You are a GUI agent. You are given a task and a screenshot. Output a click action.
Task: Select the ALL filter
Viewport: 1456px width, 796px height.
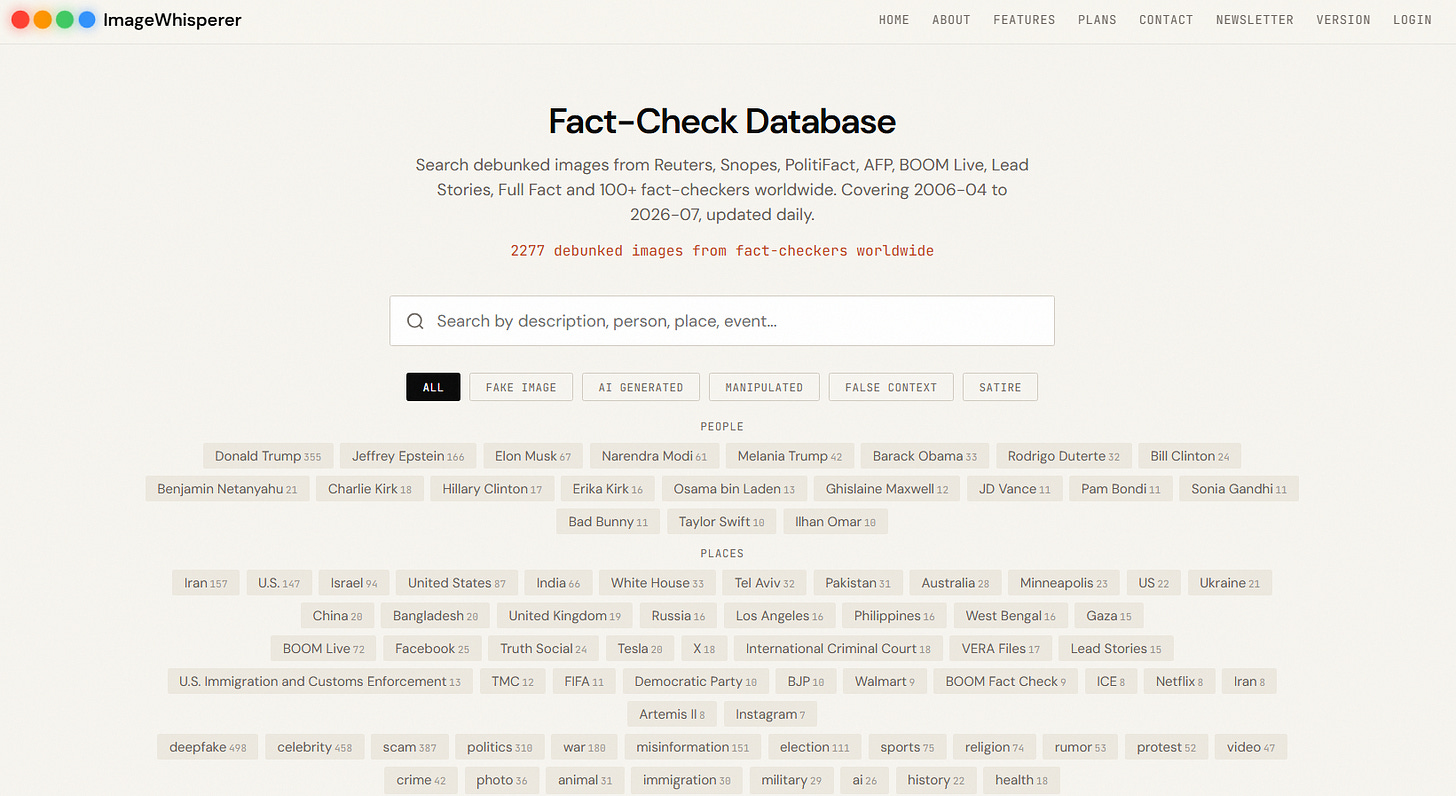433,387
